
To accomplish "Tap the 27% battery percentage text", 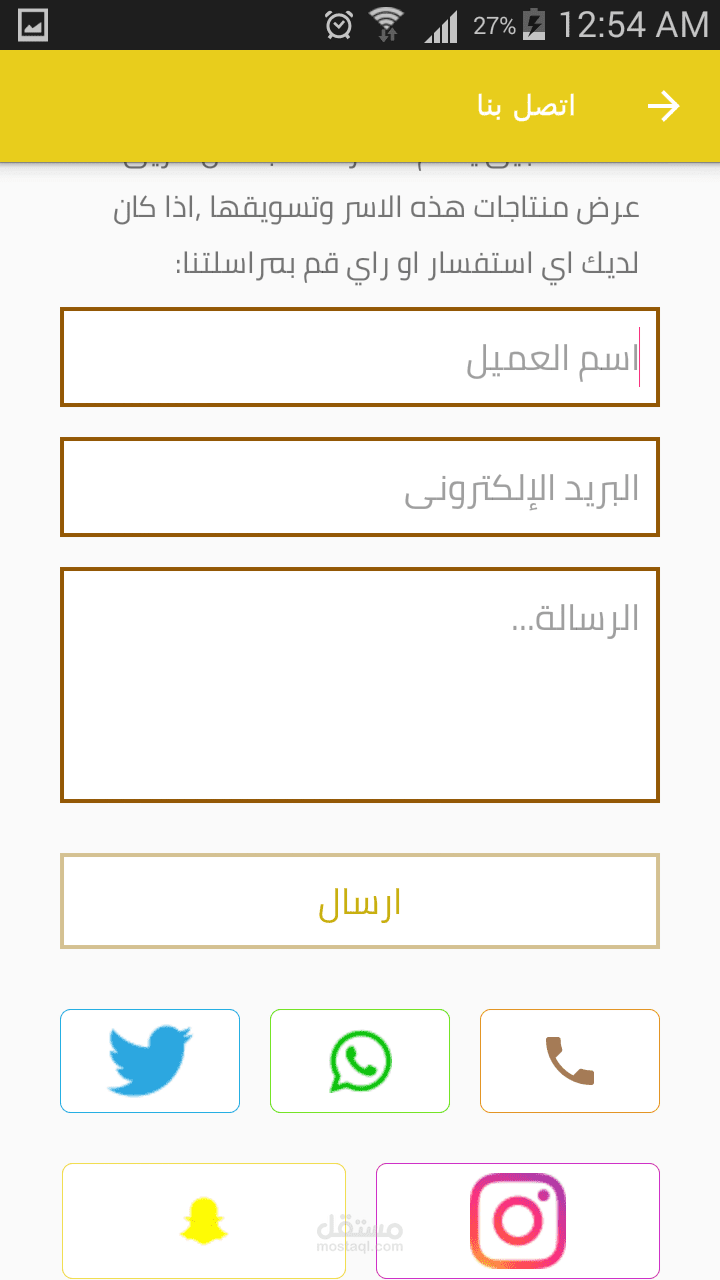I will pyautogui.click(x=494, y=25).
